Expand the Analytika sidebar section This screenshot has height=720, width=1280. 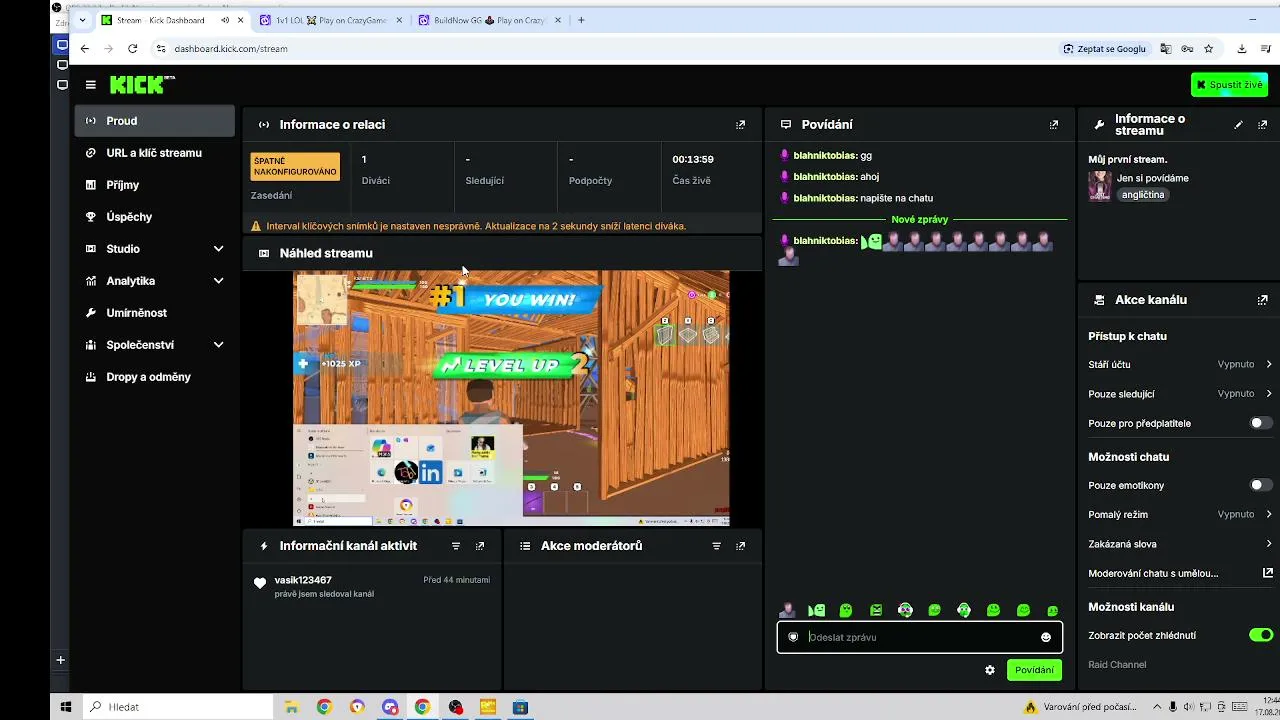(x=155, y=281)
